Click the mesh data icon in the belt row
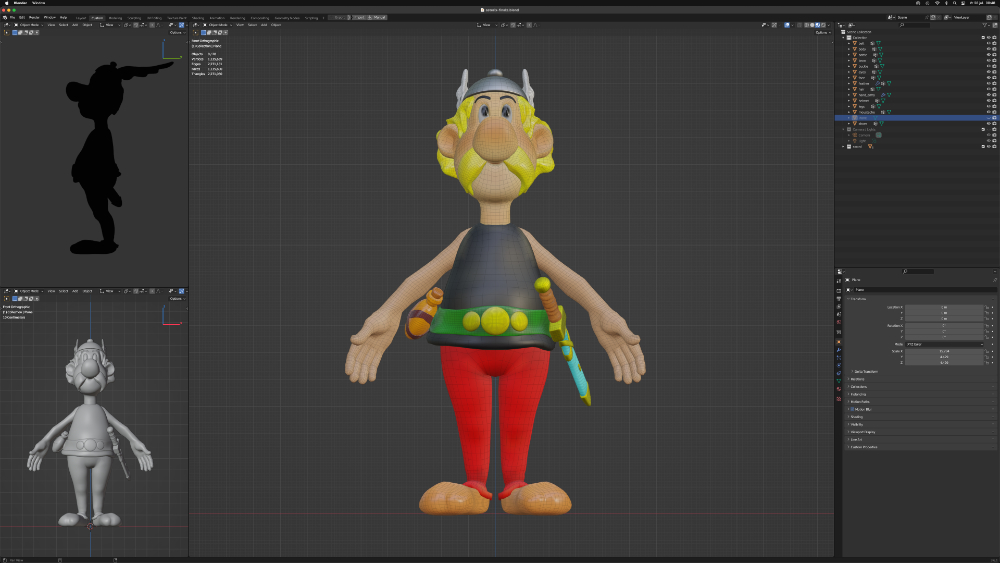The width and height of the screenshot is (1000, 563). (878, 43)
